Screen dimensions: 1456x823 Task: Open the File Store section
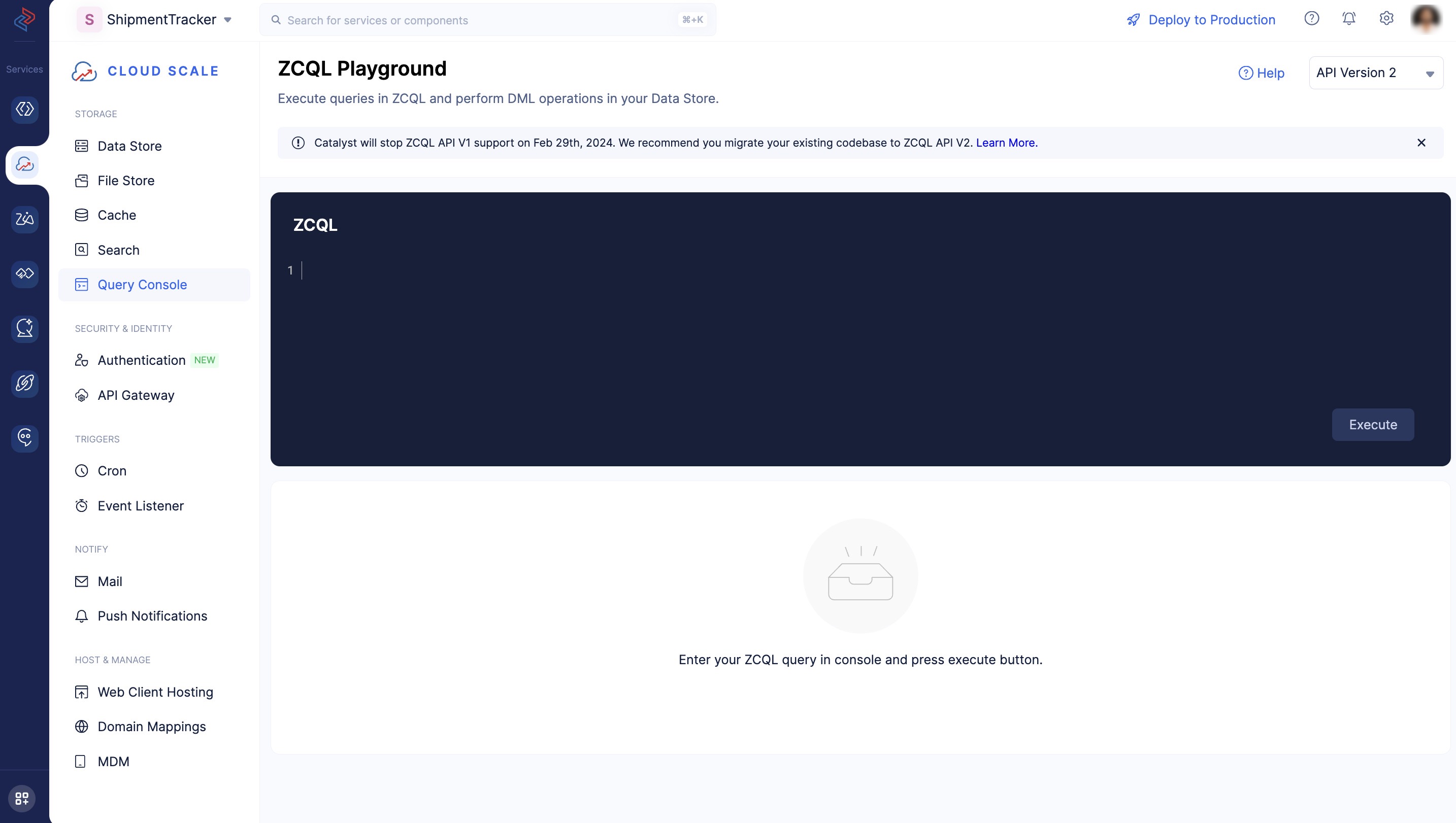[126, 181]
